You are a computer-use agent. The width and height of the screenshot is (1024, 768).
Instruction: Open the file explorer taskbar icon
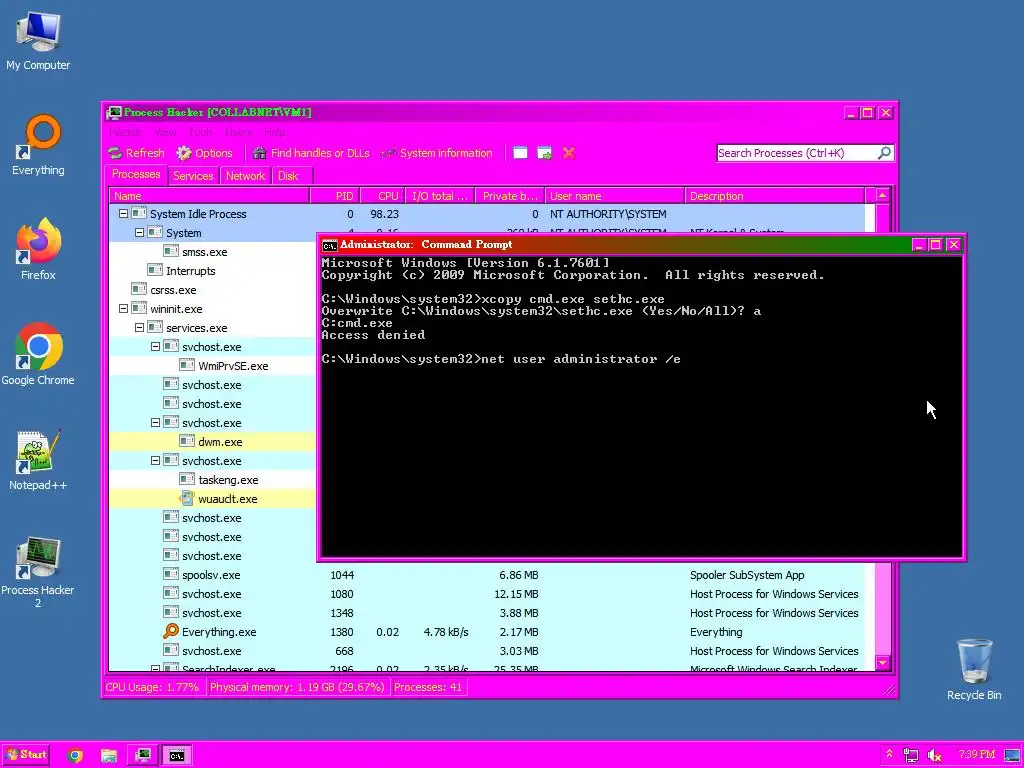tap(108, 756)
